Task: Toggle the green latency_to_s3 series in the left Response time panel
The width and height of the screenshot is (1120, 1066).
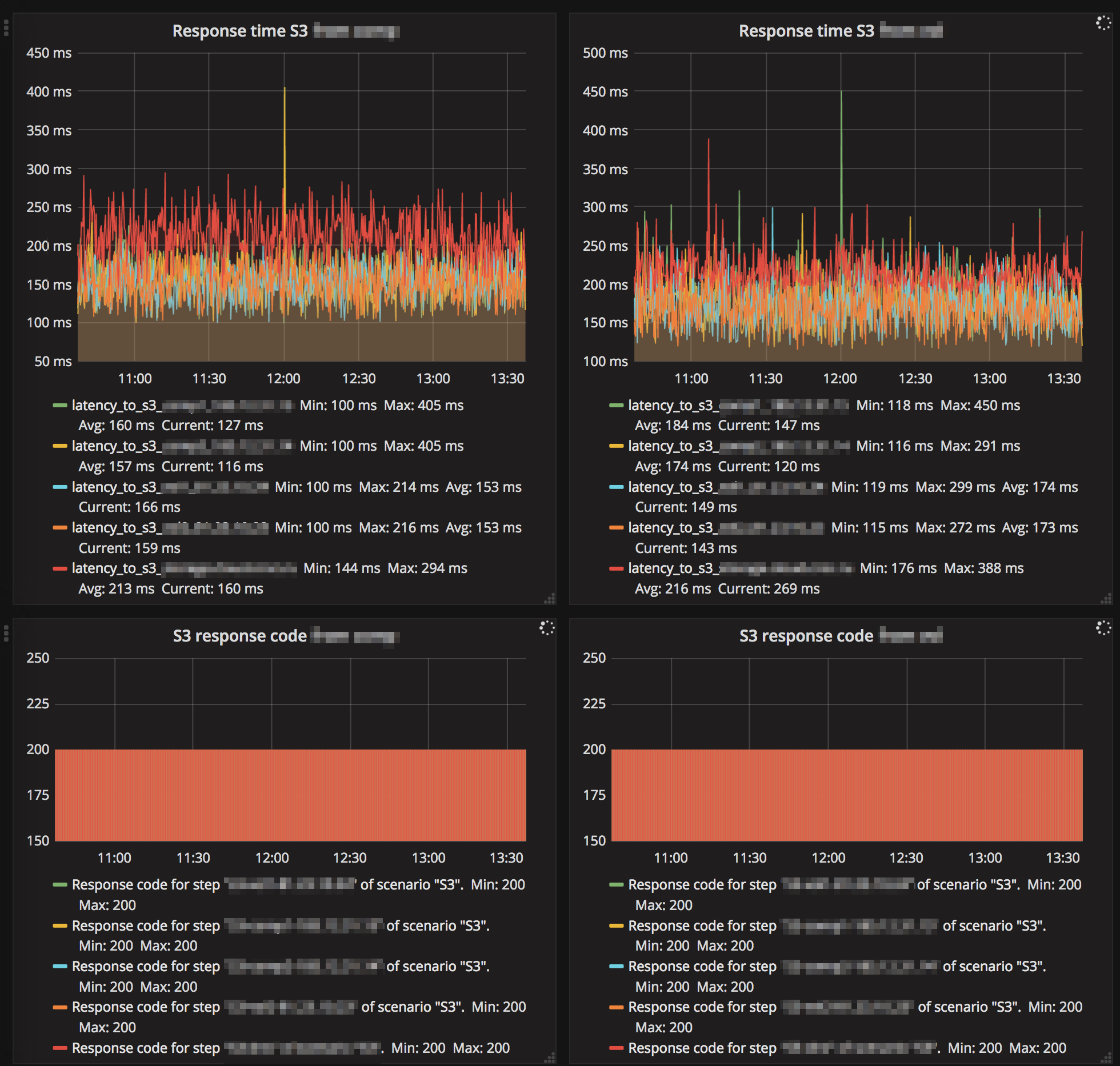Action: (183, 406)
